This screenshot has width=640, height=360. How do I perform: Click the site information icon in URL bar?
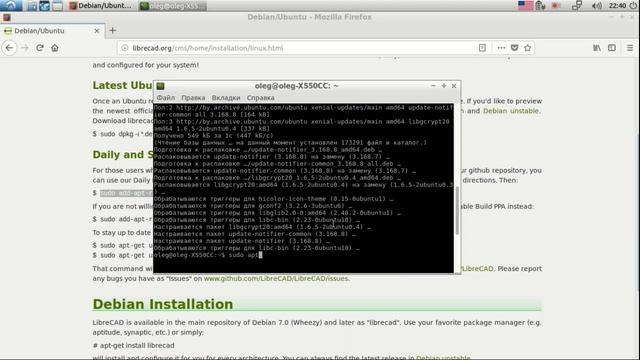click(125, 48)
